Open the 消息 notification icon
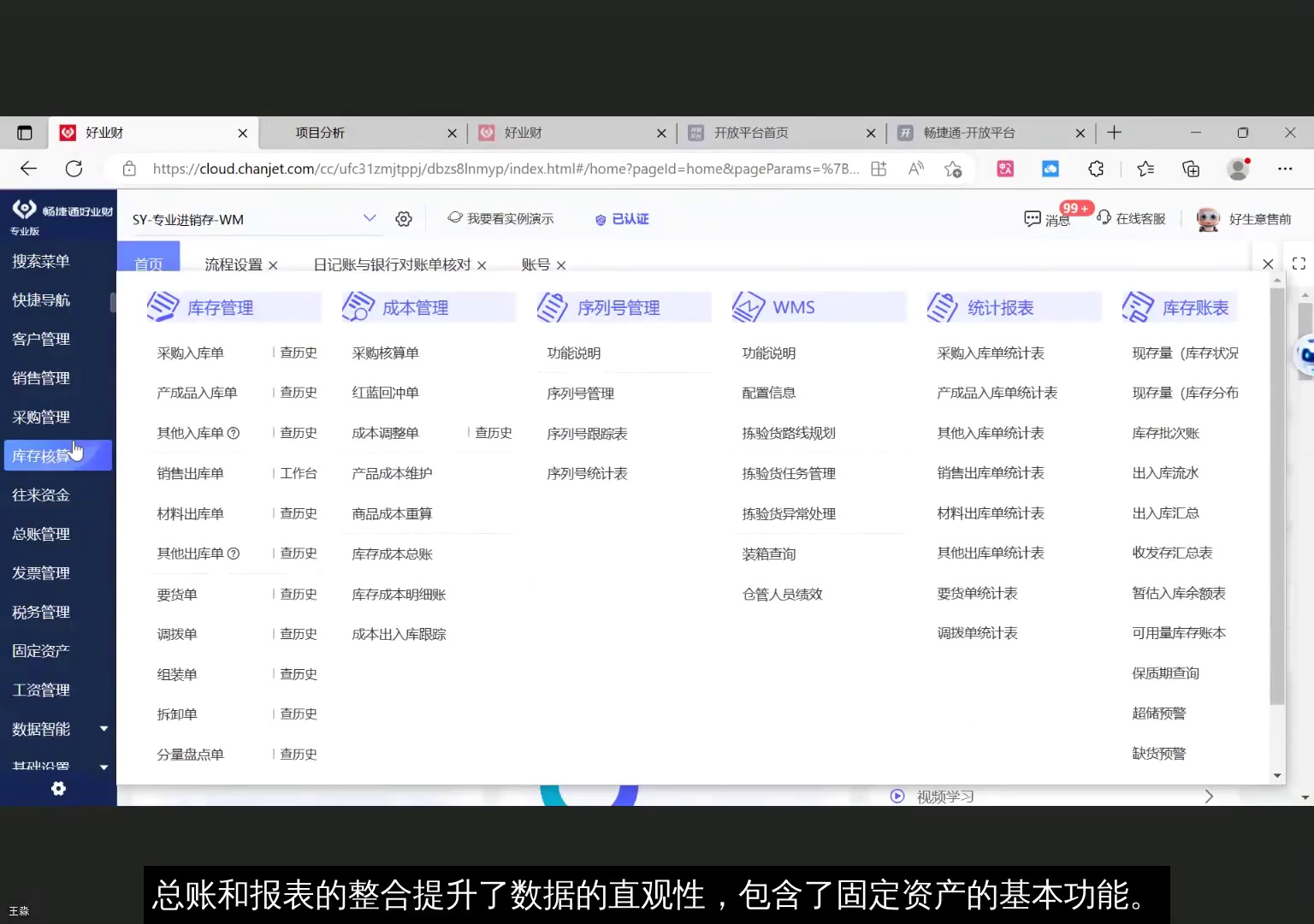The image size is (1314, 924). point(1034,218)
